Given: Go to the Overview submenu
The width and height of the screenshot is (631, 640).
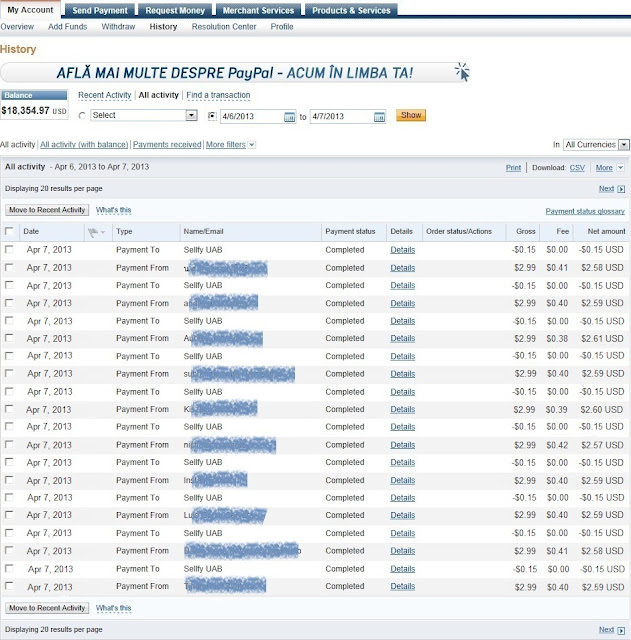Looking at the screenshot, I should point(17,27).
